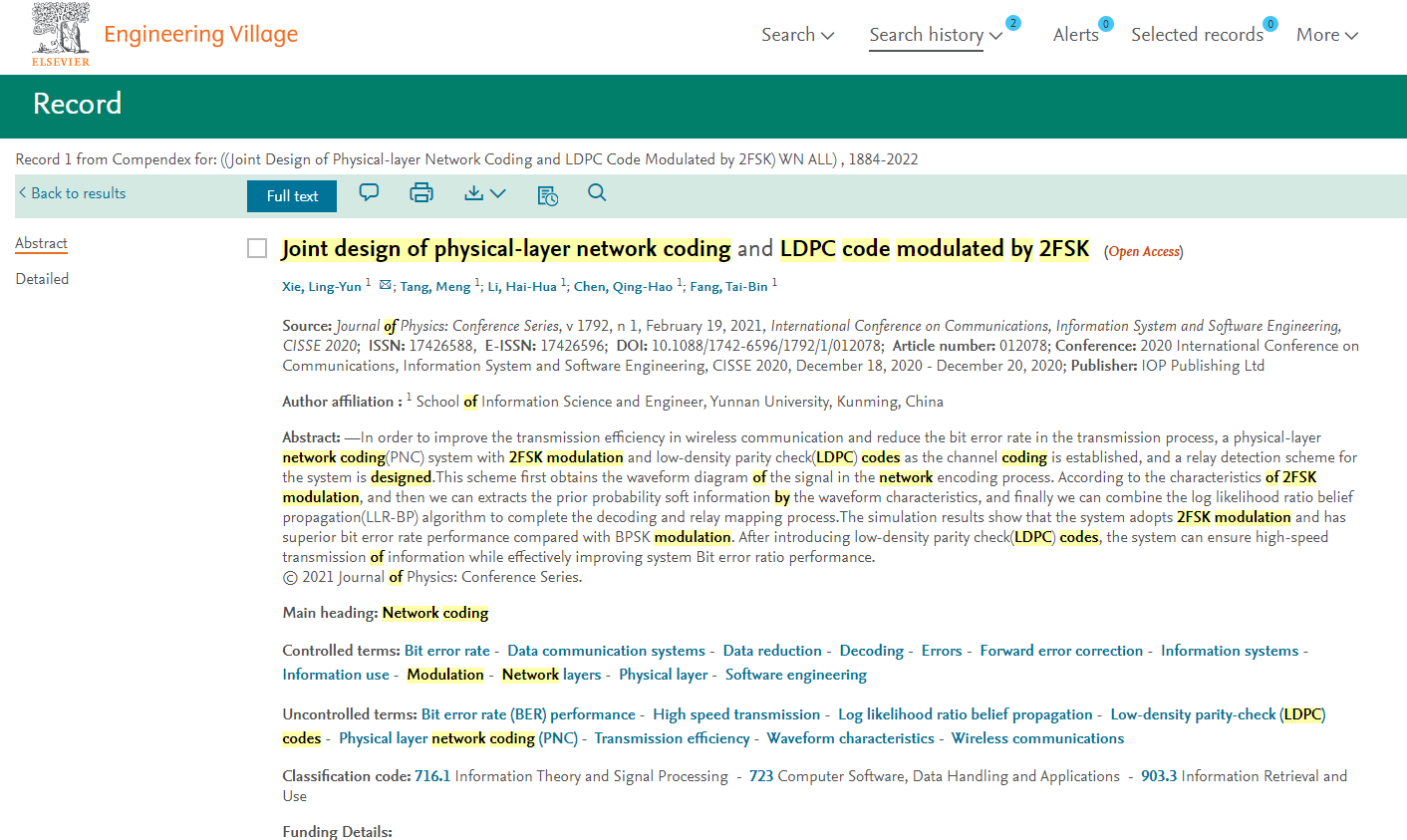Click controlled term Information use
Screen dimensions: 1407x840
pos(336,675)
